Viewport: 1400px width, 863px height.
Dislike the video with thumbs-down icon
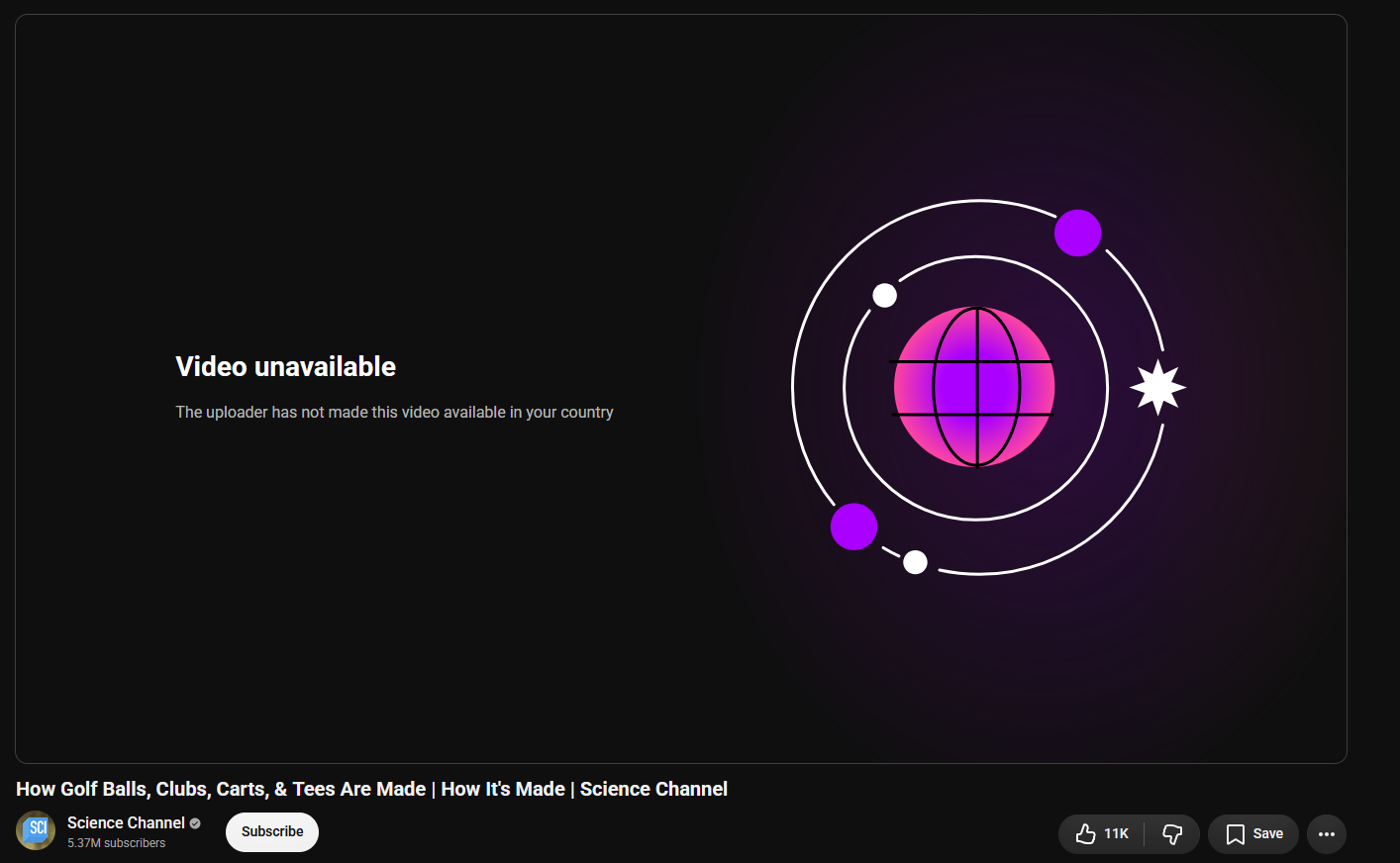pos(1172,834)
